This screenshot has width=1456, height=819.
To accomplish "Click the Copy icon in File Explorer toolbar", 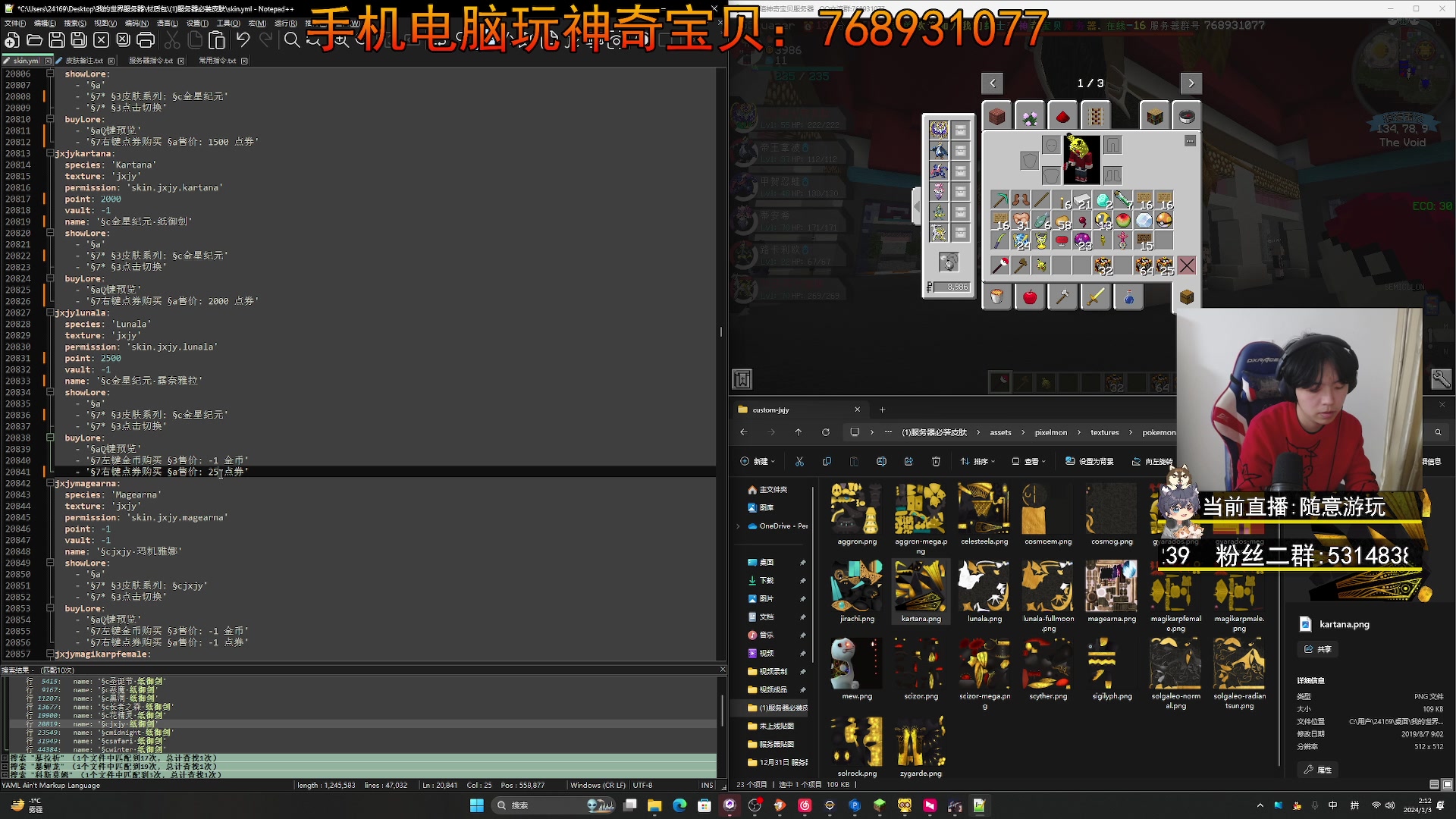I will [x=827, y=461].
